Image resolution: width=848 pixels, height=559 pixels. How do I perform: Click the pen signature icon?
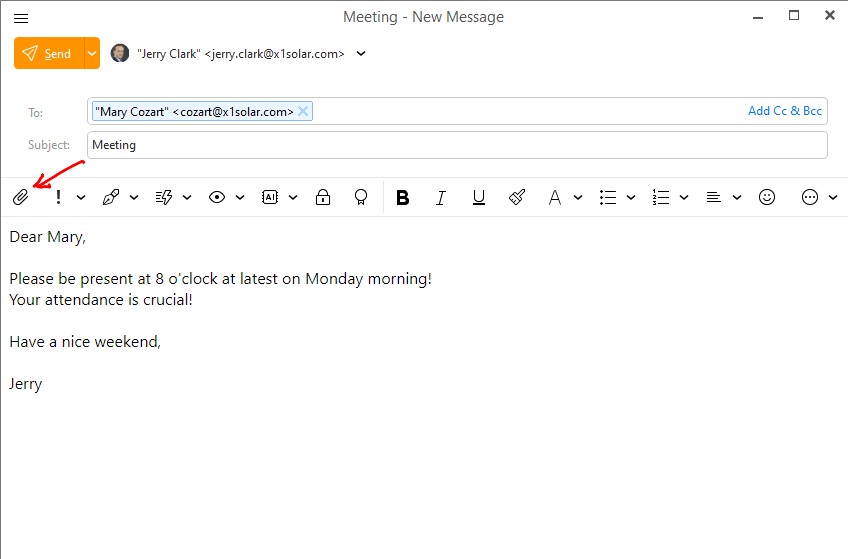click(x=111, y=198)
